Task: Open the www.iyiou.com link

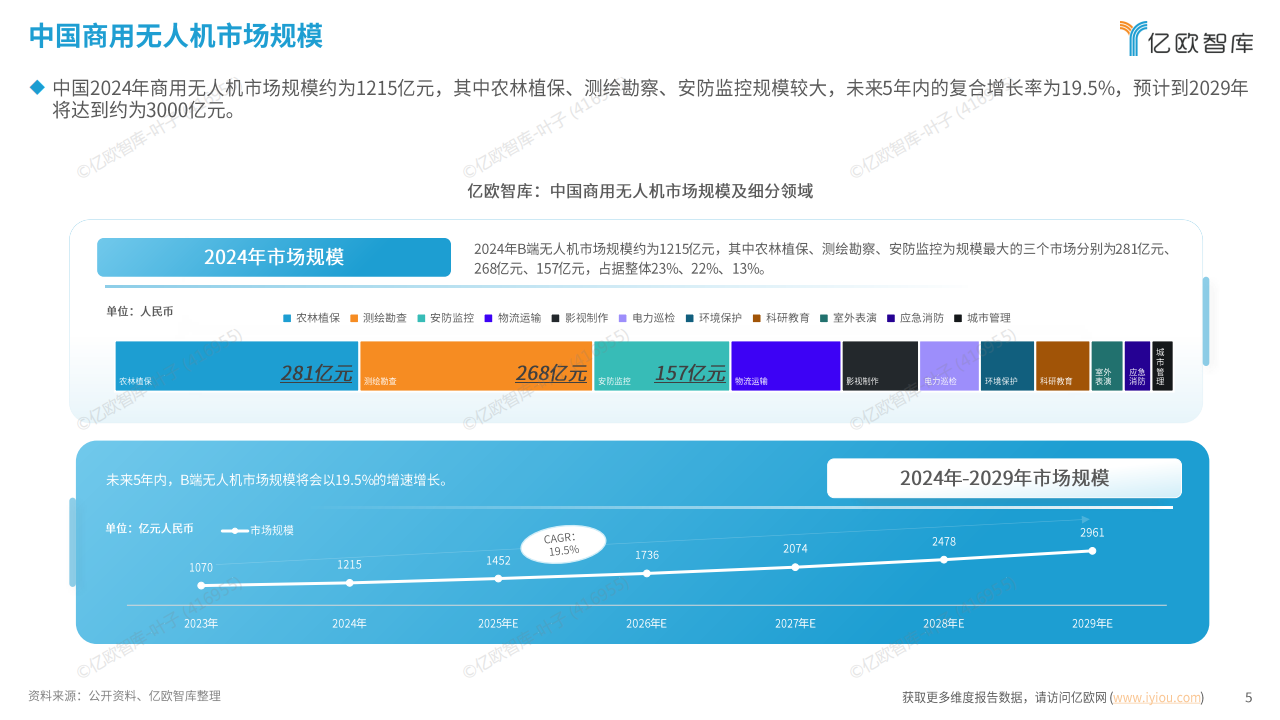Action: click(1157, 697)
